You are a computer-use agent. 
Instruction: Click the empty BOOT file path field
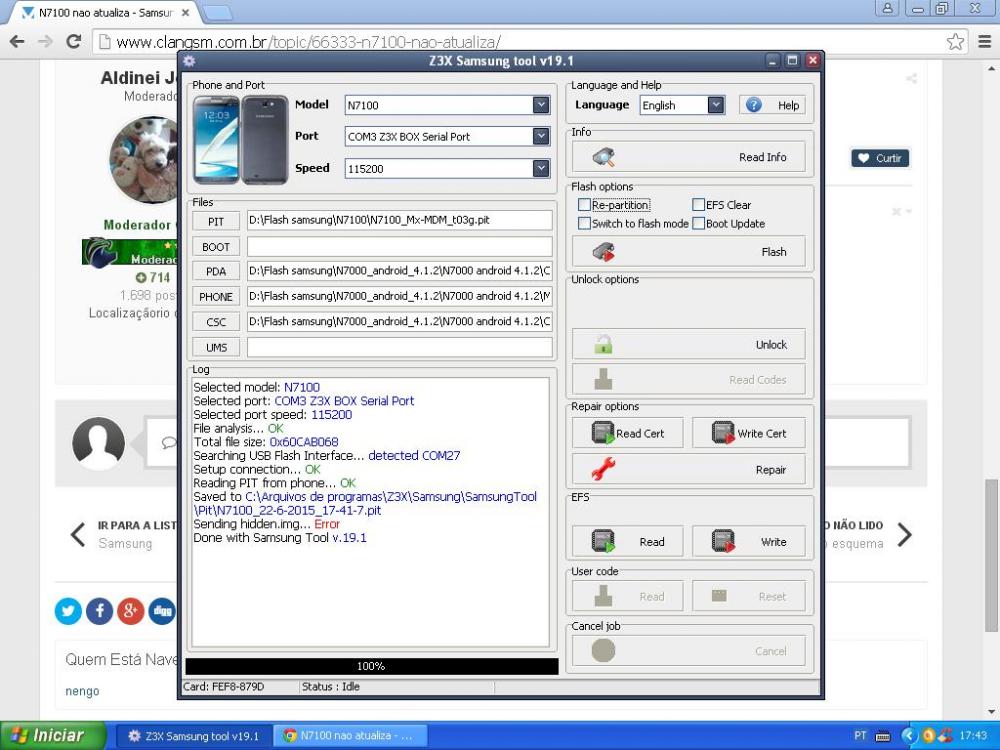pyautogui.click(x=399, y=246)
